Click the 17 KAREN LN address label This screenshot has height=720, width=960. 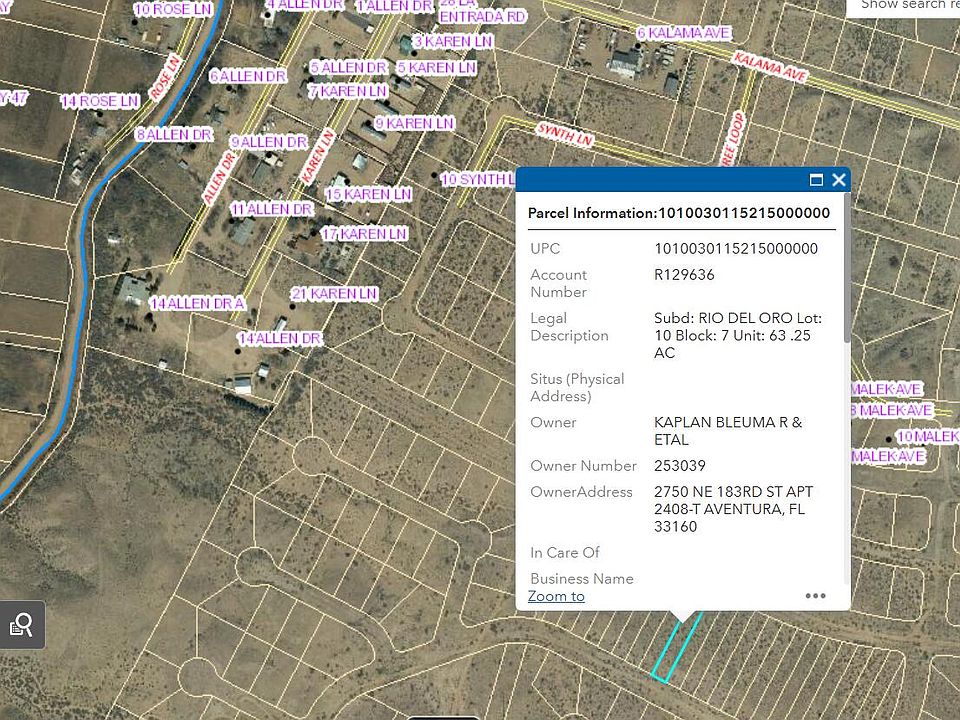(364, 234)
